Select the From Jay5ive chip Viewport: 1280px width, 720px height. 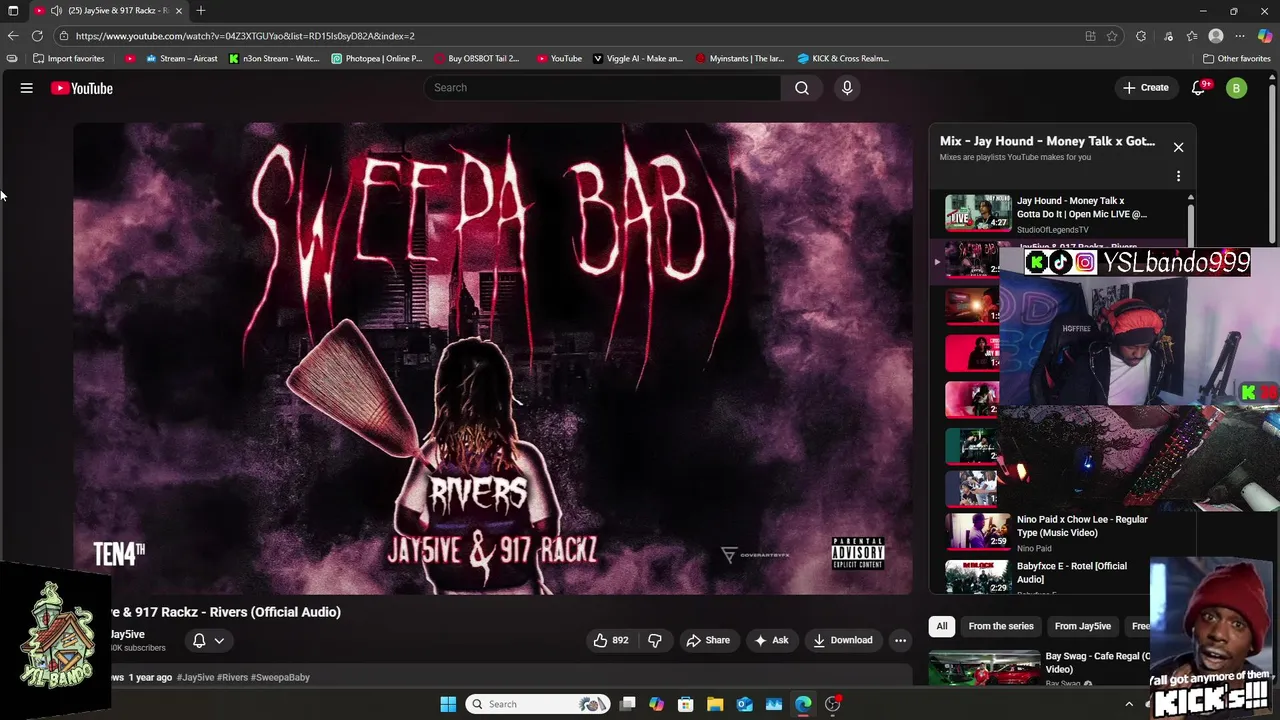(1083, 626)
